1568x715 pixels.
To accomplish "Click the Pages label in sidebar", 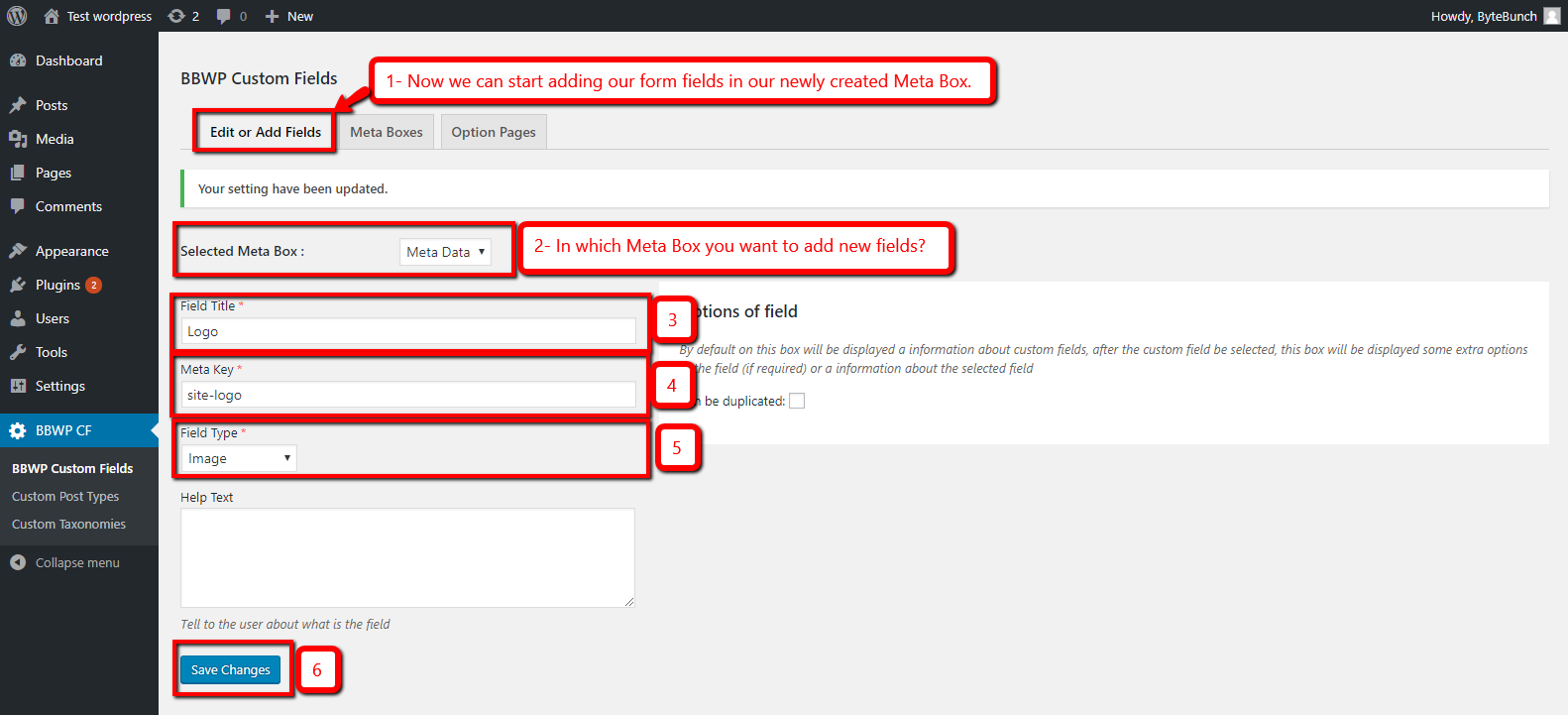I will [54, 173].
